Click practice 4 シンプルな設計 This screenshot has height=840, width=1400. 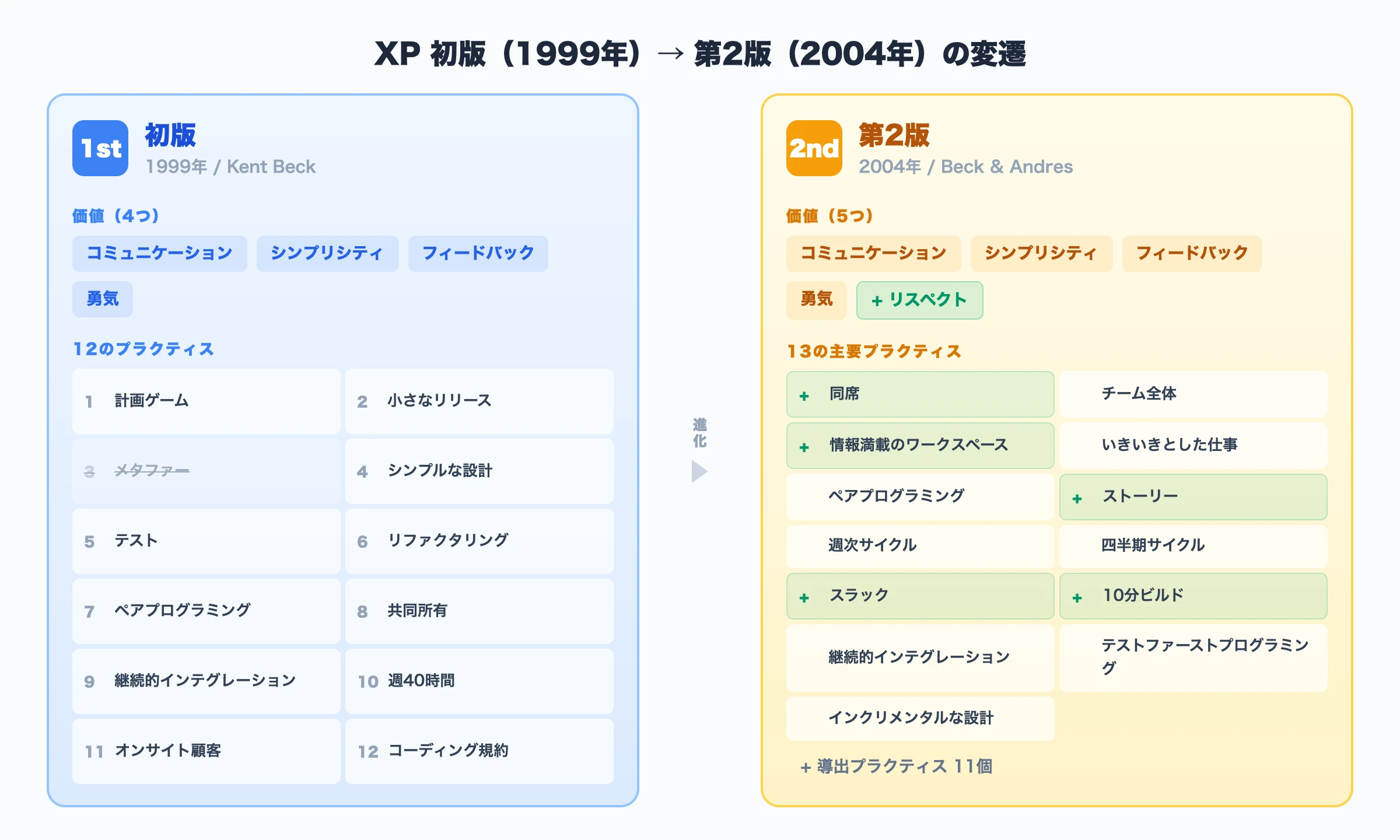tap(480, 471)
